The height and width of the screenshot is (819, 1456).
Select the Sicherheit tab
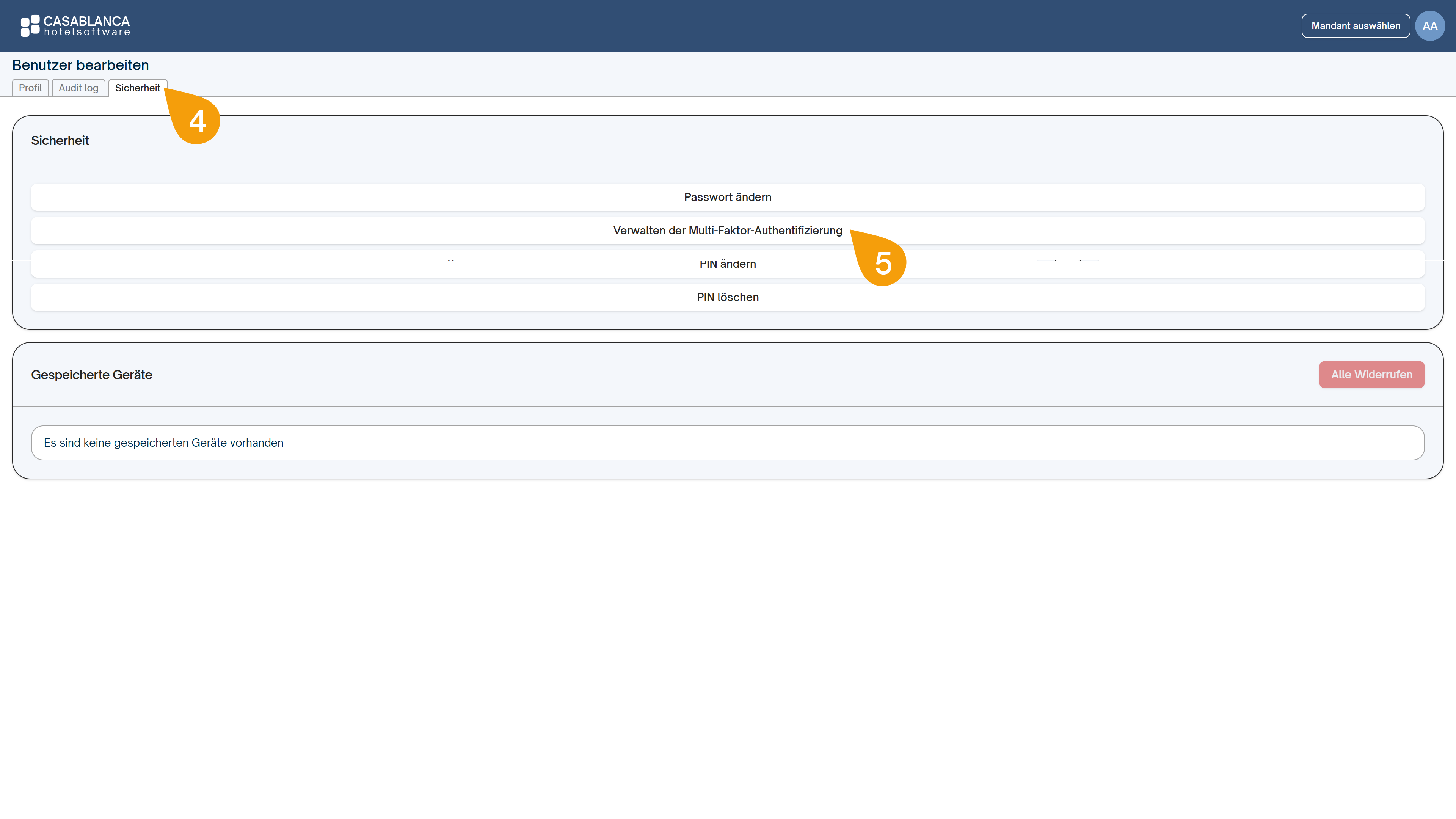tap(137, 88)
